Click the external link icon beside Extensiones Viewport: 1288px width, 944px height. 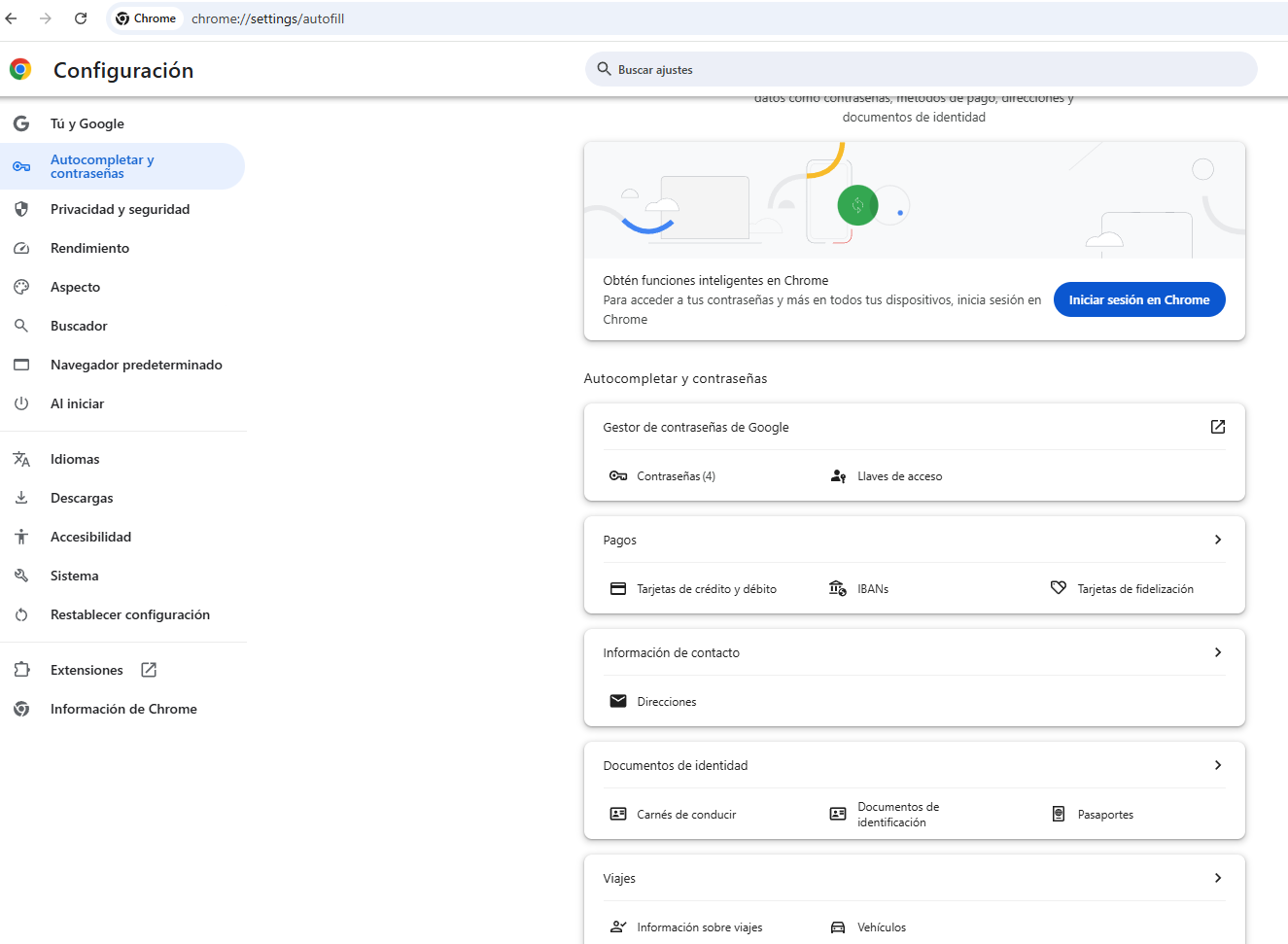pos(149,670)
